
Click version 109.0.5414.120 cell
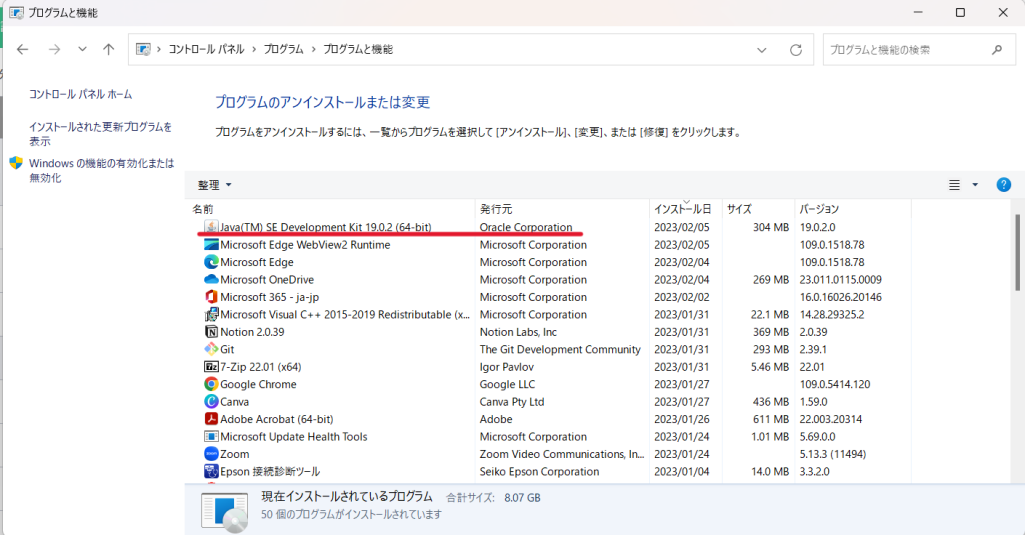tap(835, 384)
